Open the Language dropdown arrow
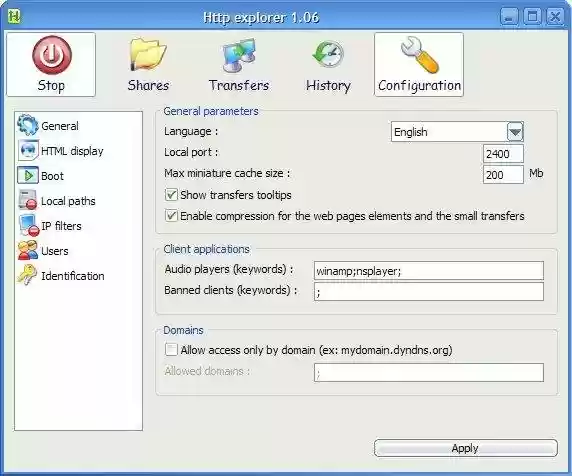Screen dimensions: 572x476 [x=515, y=132]
